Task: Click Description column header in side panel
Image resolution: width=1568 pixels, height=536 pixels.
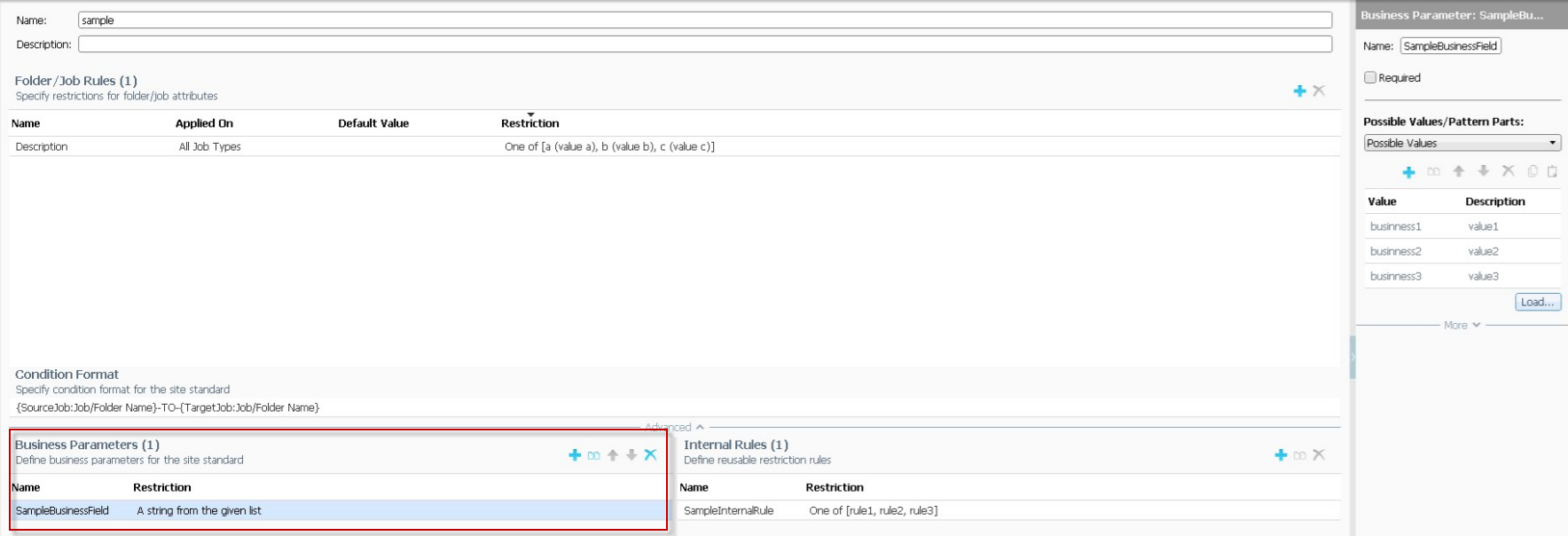Action: click(x=1495, y=201)
